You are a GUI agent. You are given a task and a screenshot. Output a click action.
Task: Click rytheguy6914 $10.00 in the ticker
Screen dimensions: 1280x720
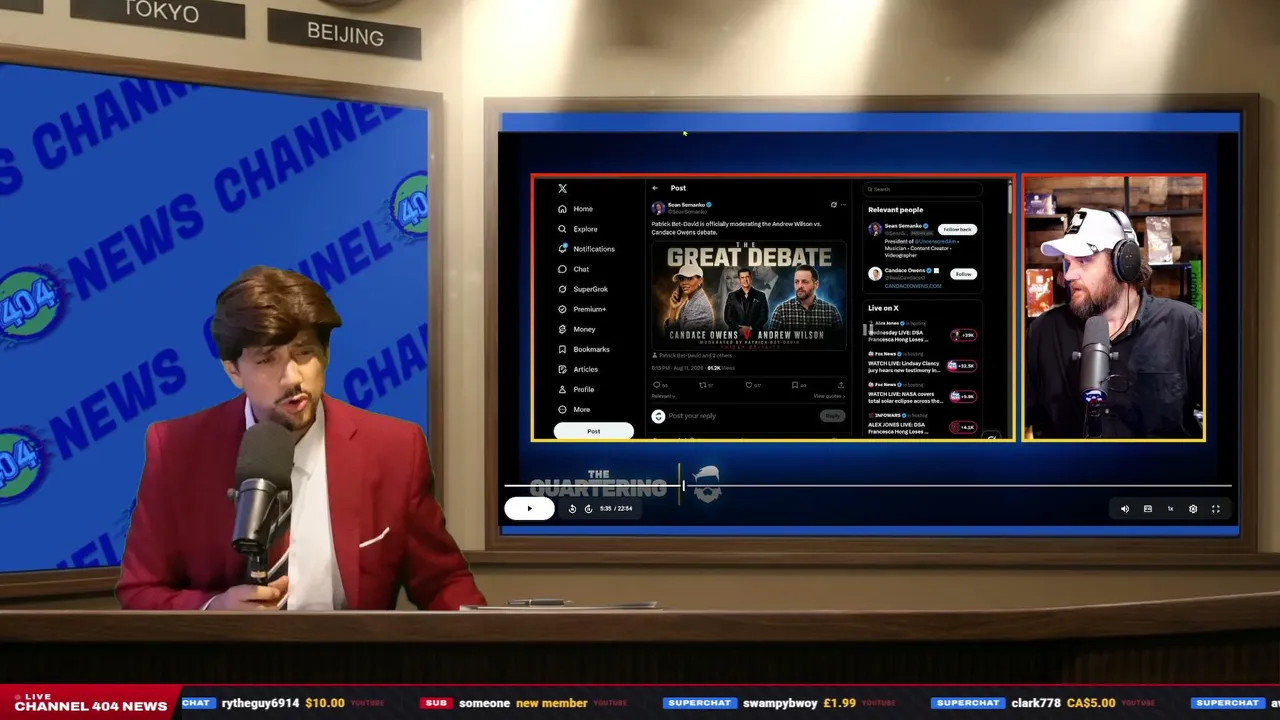click(x=283, y=703)
